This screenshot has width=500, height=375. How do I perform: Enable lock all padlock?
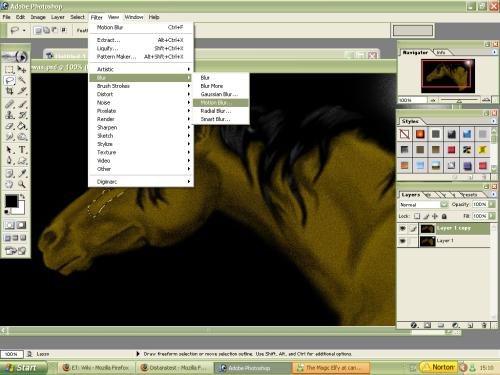444,216
